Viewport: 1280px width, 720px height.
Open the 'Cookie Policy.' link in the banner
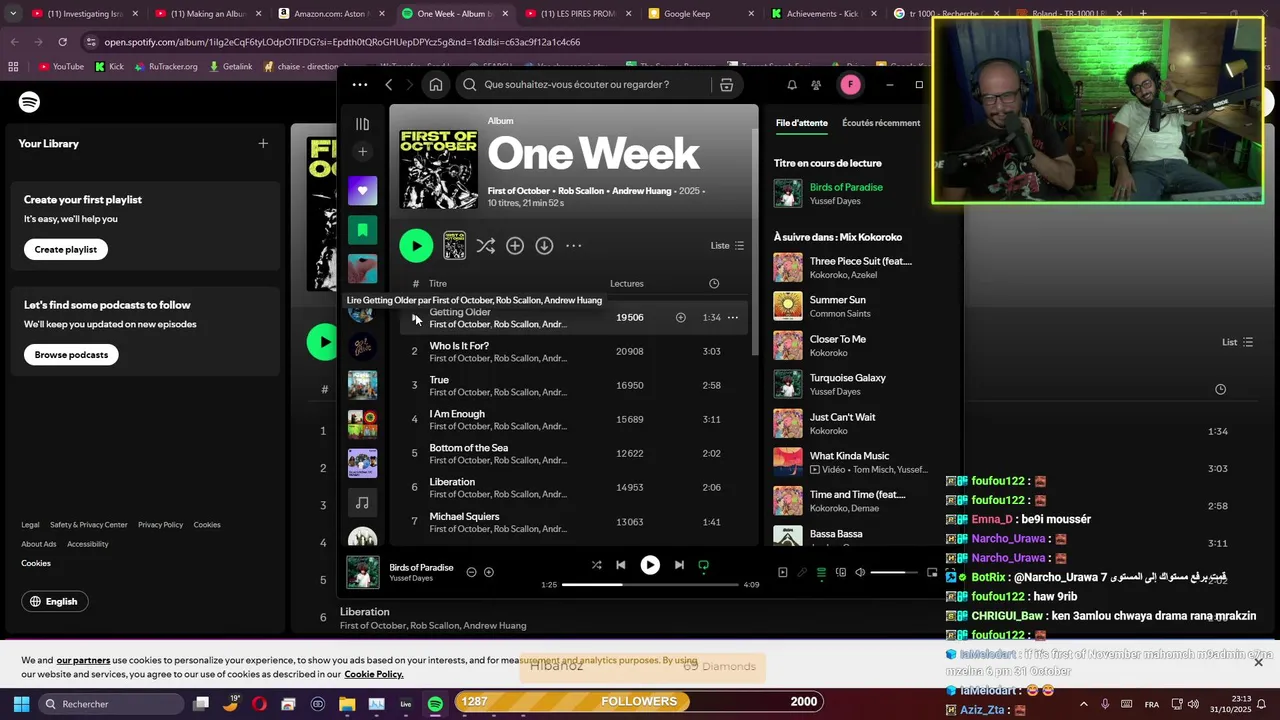click(x=373, y=674)
